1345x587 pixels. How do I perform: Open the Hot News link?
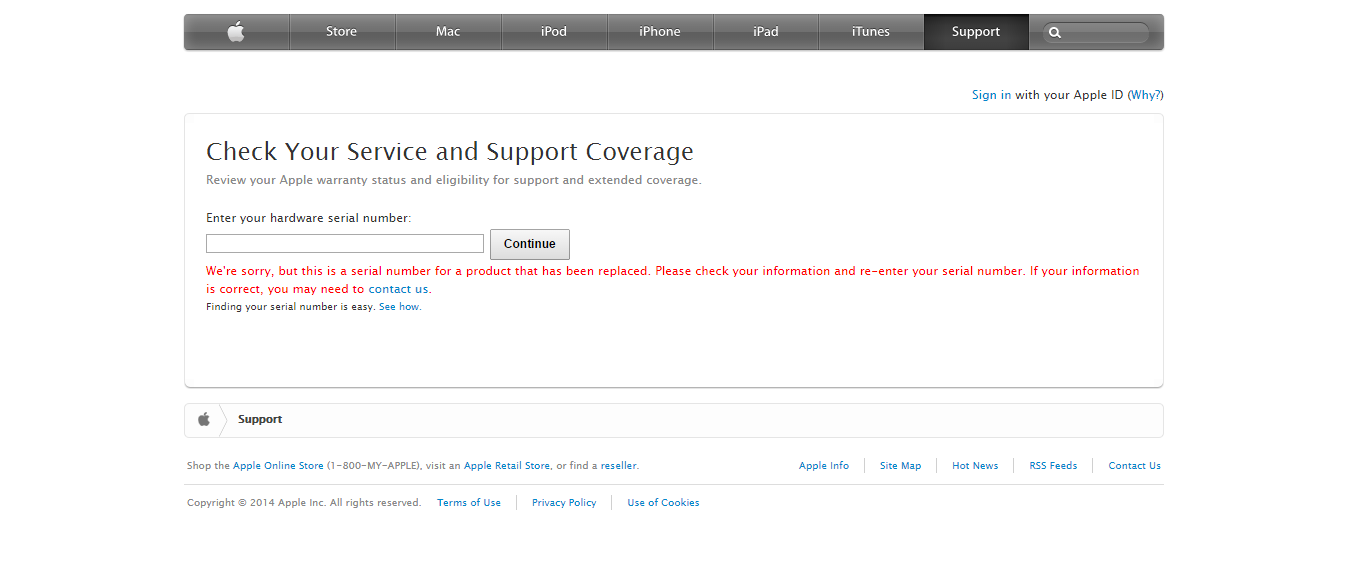pyautogui.click(x=975, y=466)
